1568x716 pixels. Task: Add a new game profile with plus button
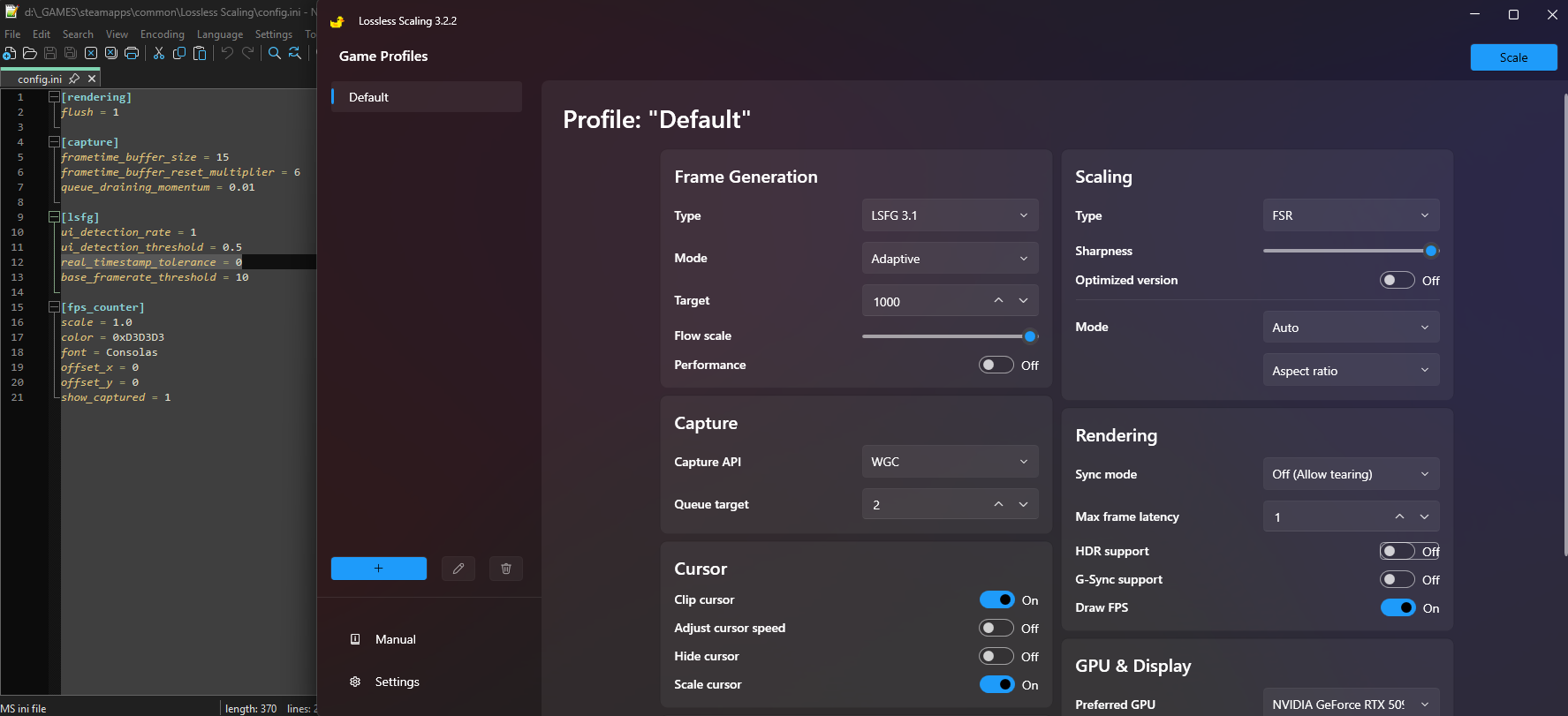pyautogui.click(x=379, y=569)
